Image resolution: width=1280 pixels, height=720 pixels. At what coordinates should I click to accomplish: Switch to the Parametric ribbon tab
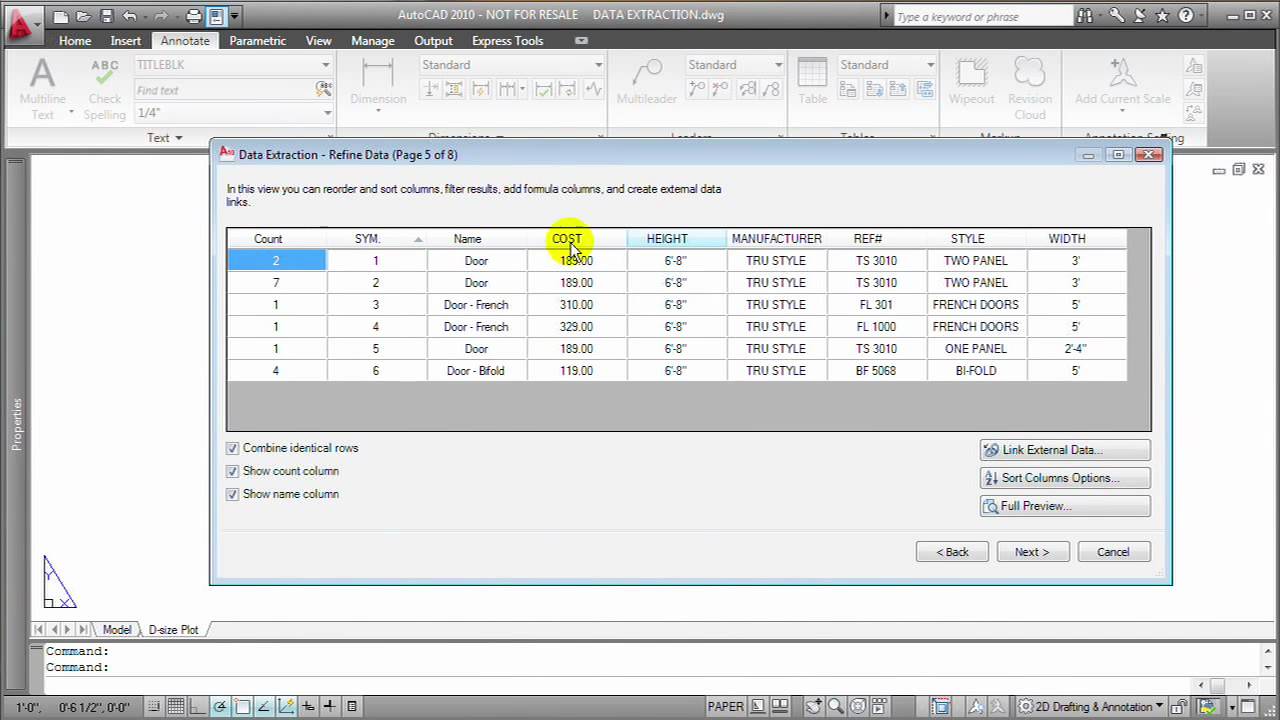click(x=257, y=41)
